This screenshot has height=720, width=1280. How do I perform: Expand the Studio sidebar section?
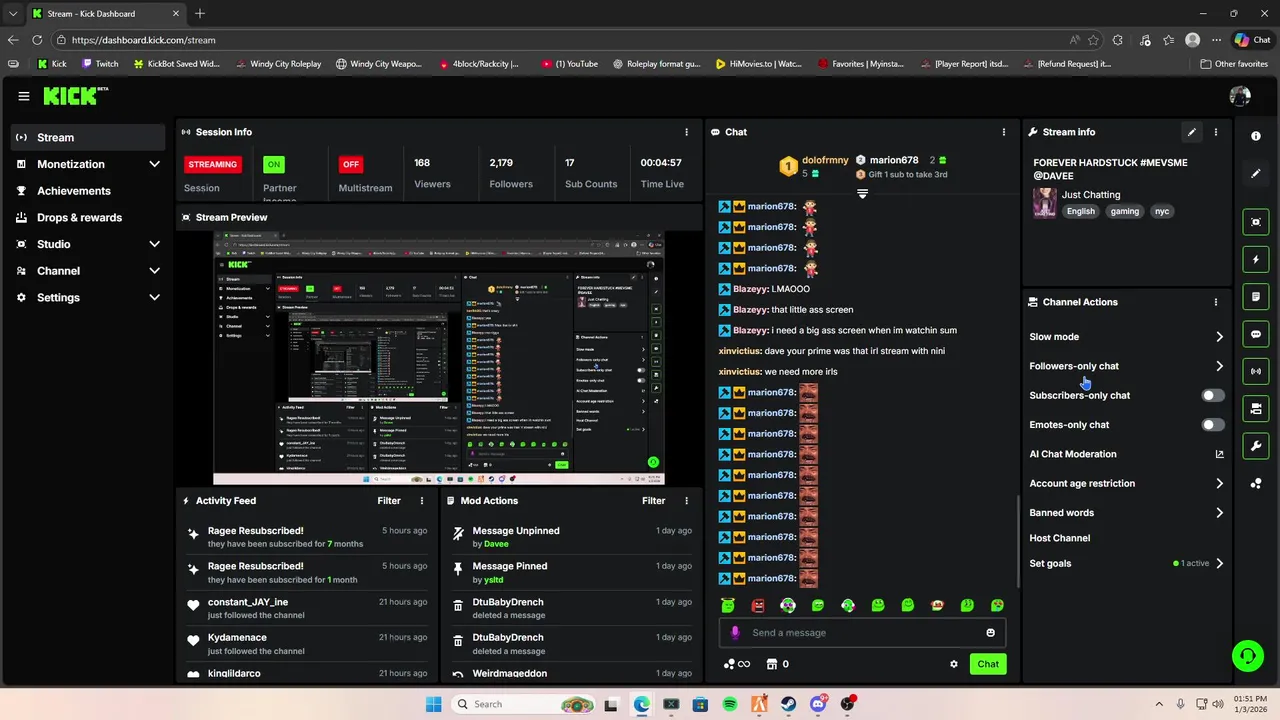pyautogui.click(x=154, y=244)
